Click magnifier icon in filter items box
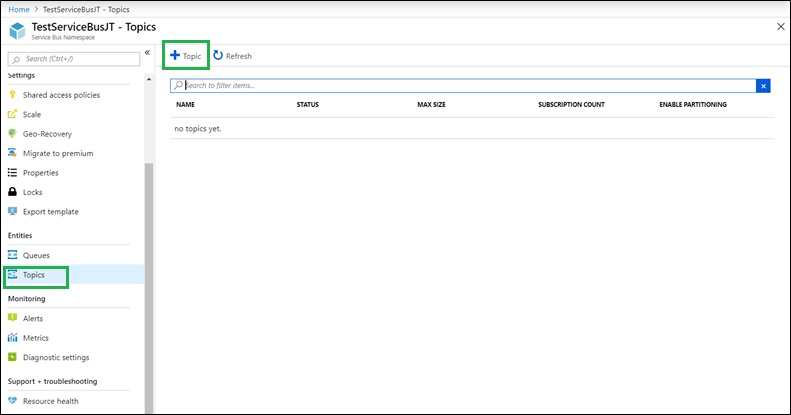Image resolution: width=791 pixels, height=415 pixels. pos(178,85)
